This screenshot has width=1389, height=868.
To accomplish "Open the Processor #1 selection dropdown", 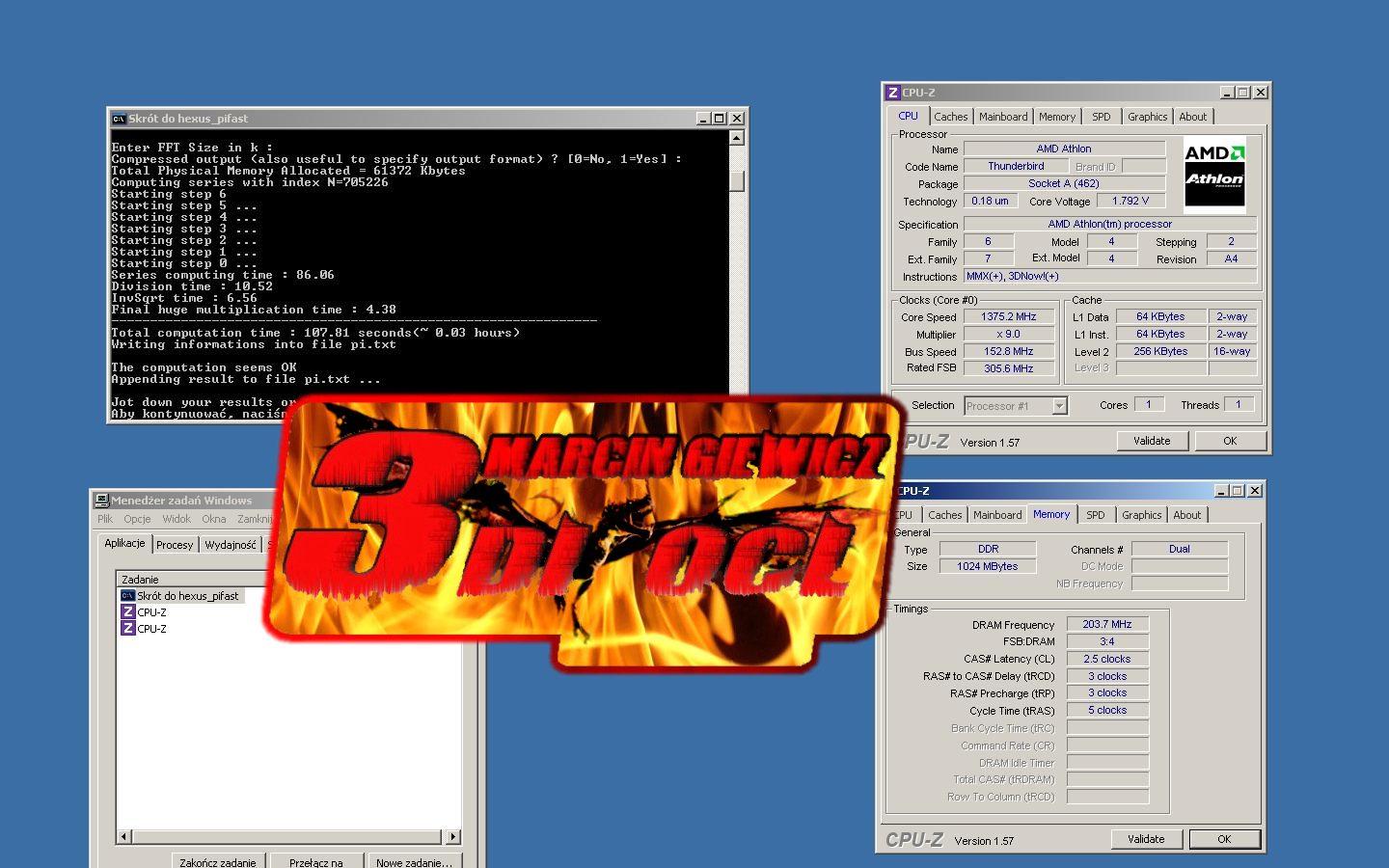I will pos(1016,406).
